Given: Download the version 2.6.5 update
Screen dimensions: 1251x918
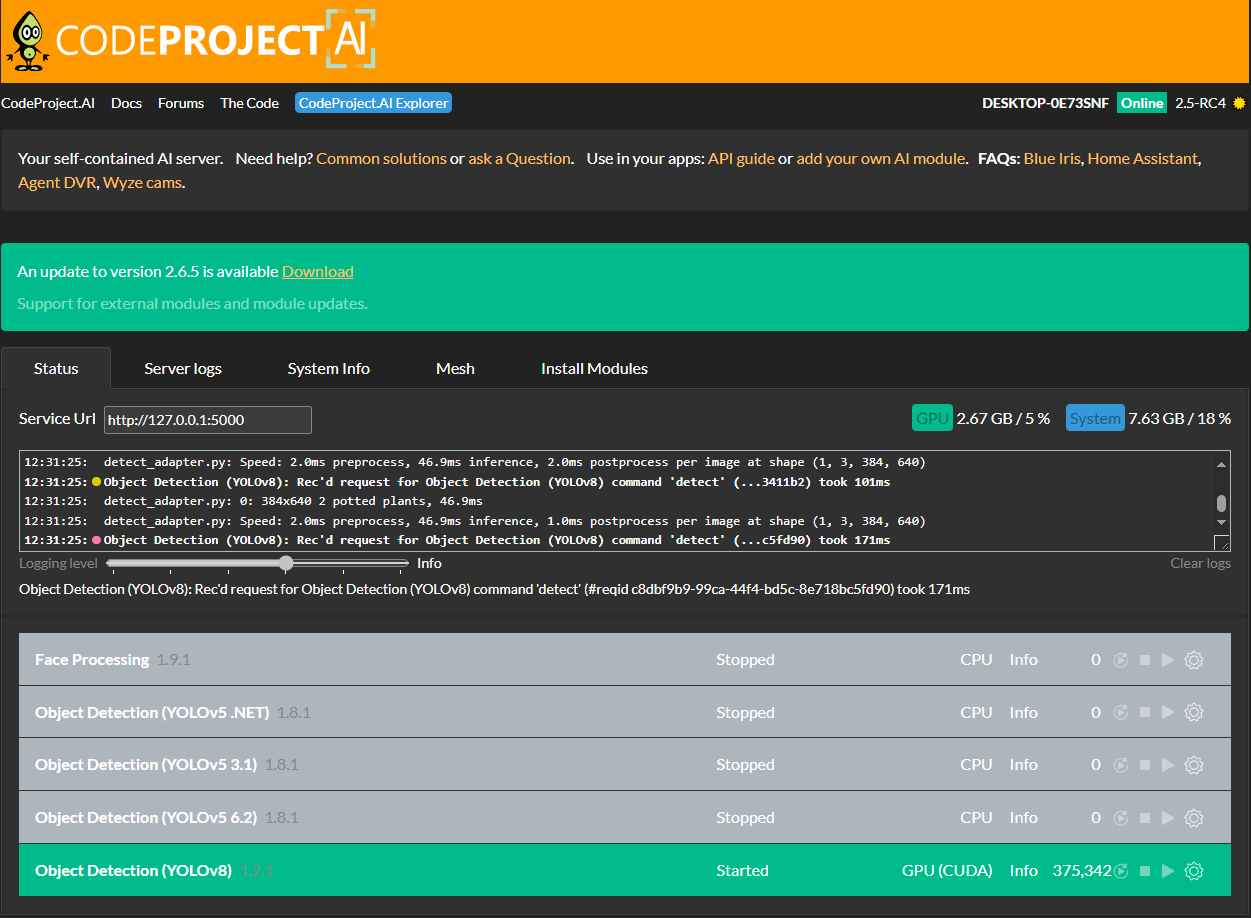Looking at the screenshot, I should 318,271.
